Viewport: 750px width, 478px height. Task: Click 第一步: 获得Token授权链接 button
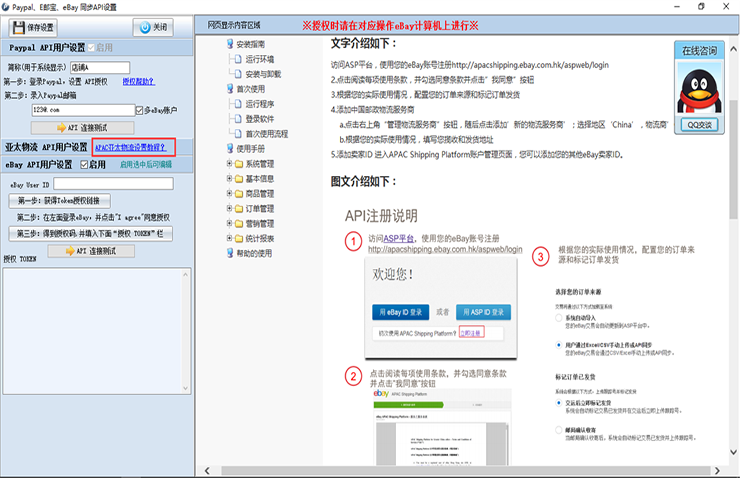(x=59, y=200)
